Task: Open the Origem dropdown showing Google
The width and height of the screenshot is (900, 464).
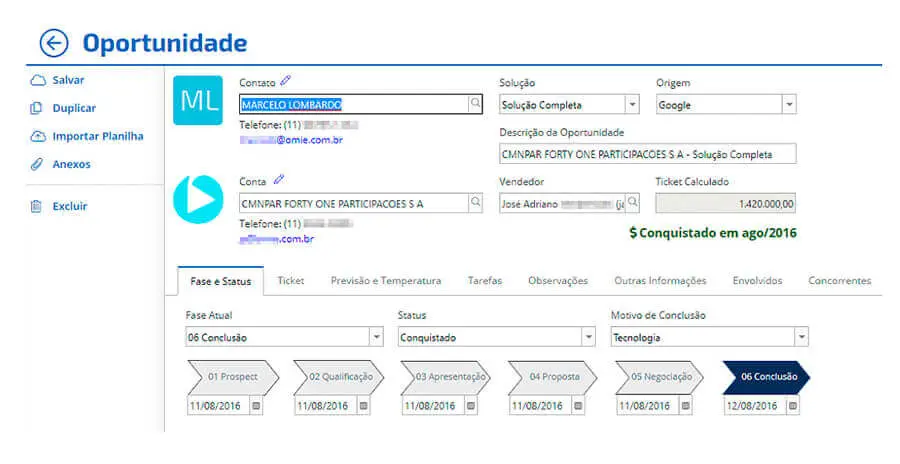Action: click(788, 104)
